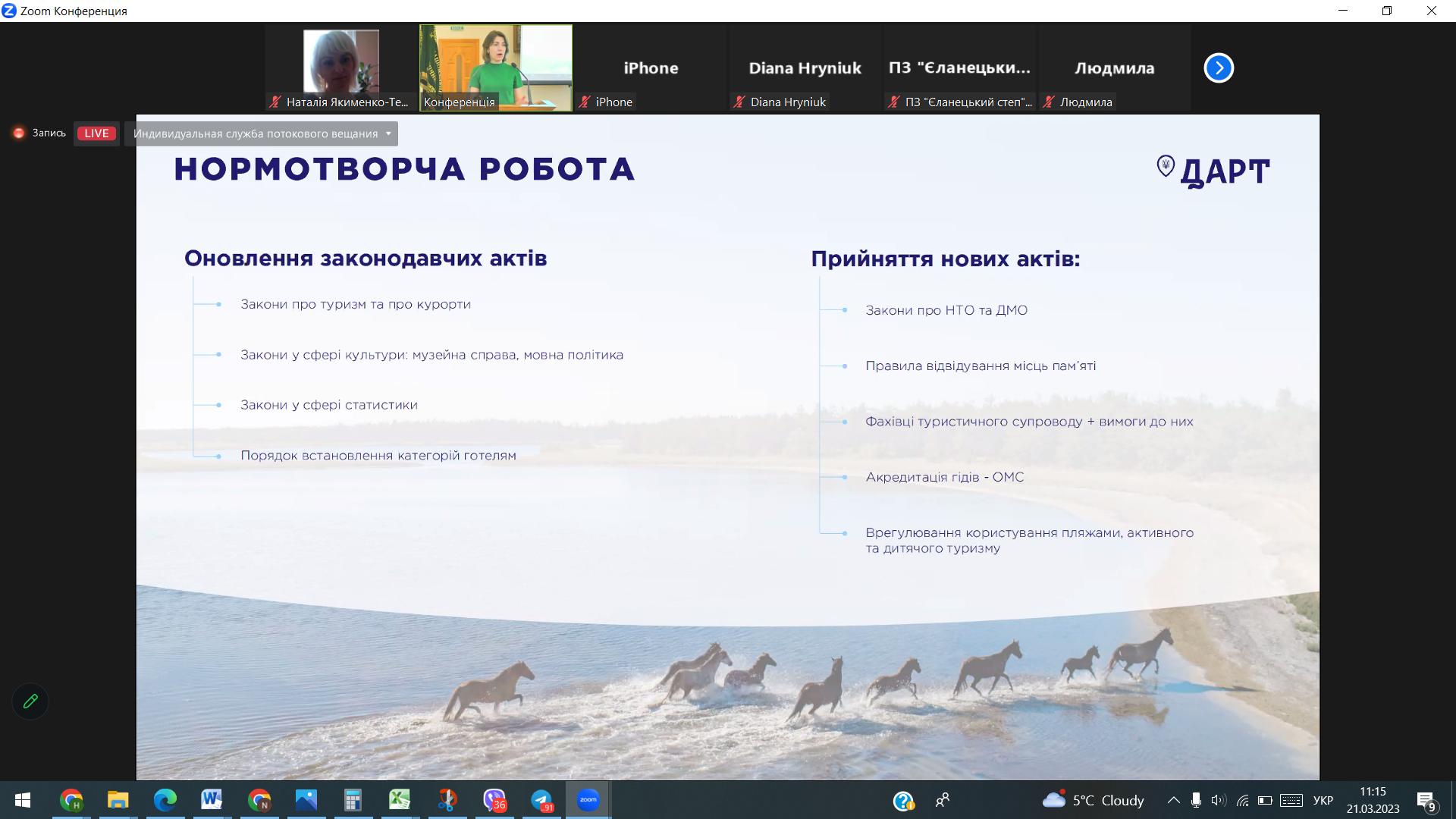
Task: Open Excel from the taskbar
Action: (400, 799)
